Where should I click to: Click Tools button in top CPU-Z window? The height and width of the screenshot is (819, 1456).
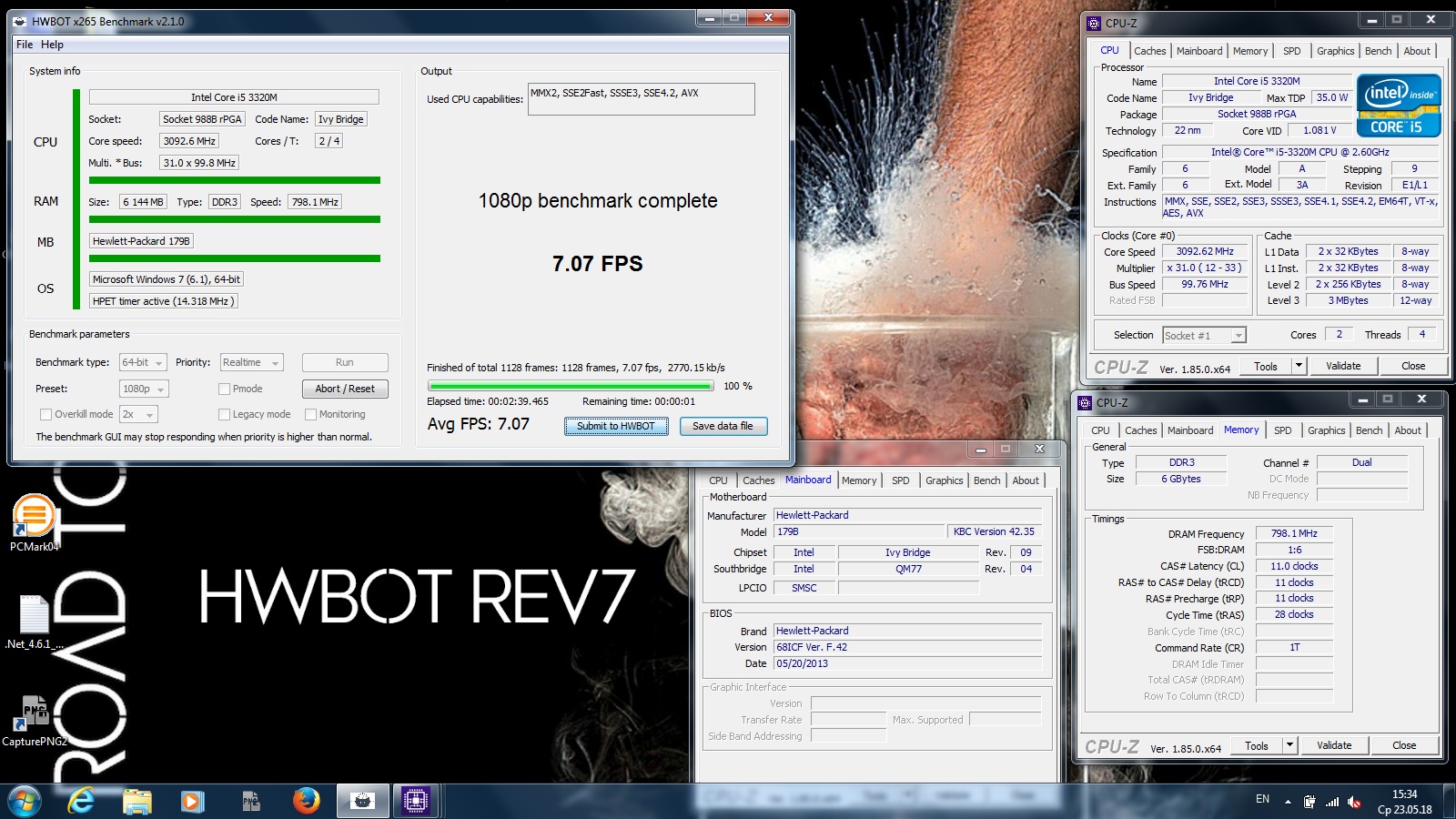[x=1266, y=366]
